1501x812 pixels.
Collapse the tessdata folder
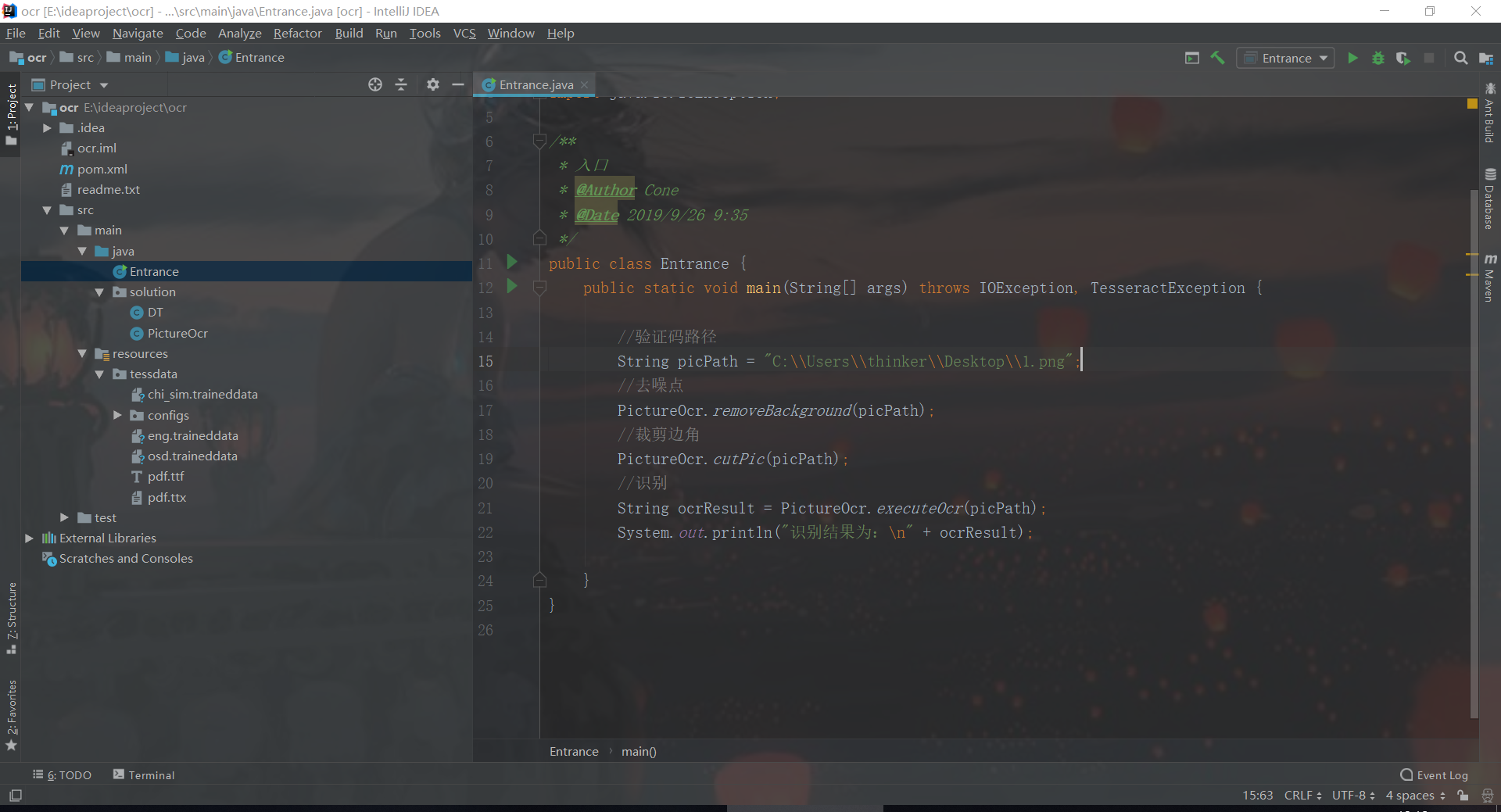99,374
